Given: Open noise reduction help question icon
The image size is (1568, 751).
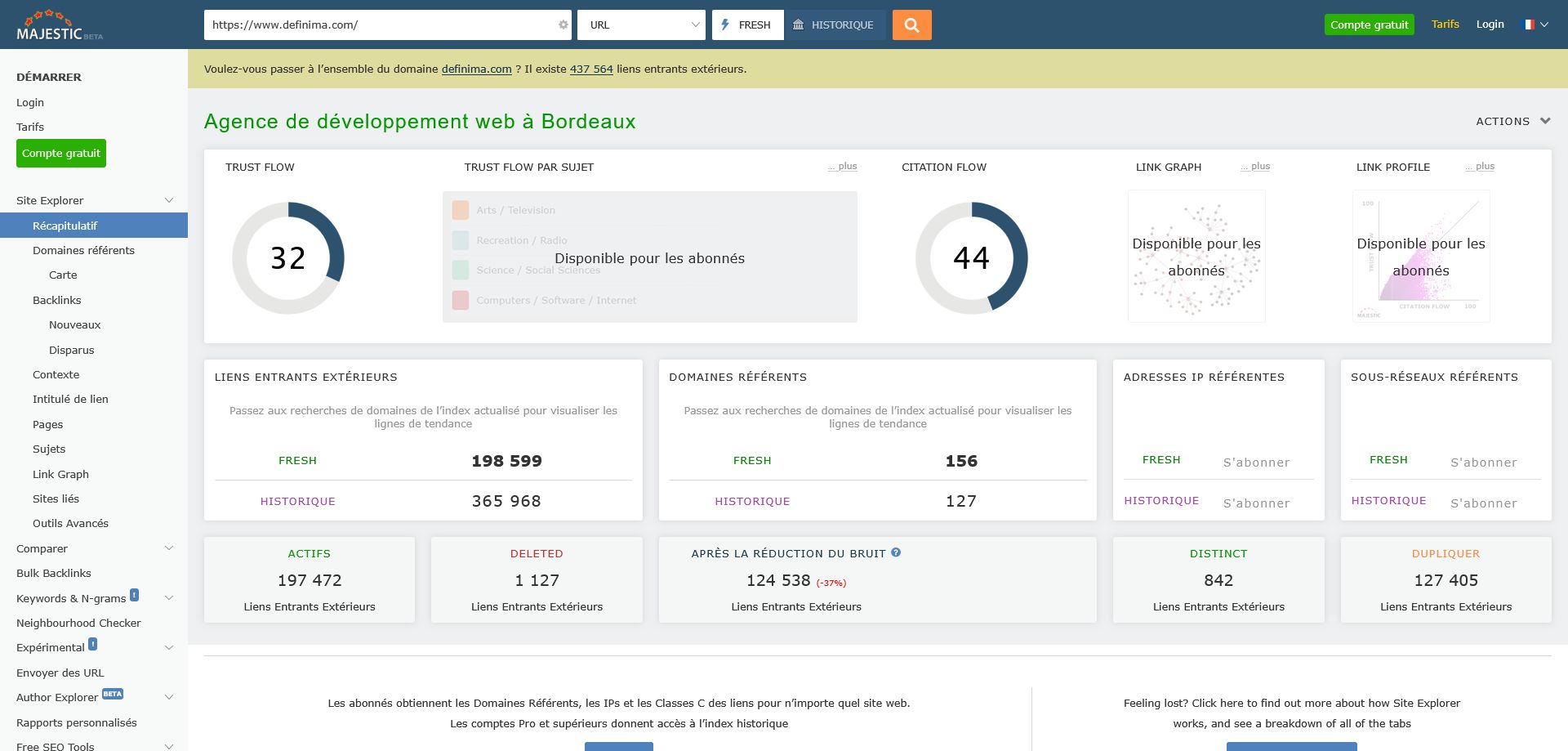Looking at the screenshot, I should pyautogui.click(x=896, y=552).
